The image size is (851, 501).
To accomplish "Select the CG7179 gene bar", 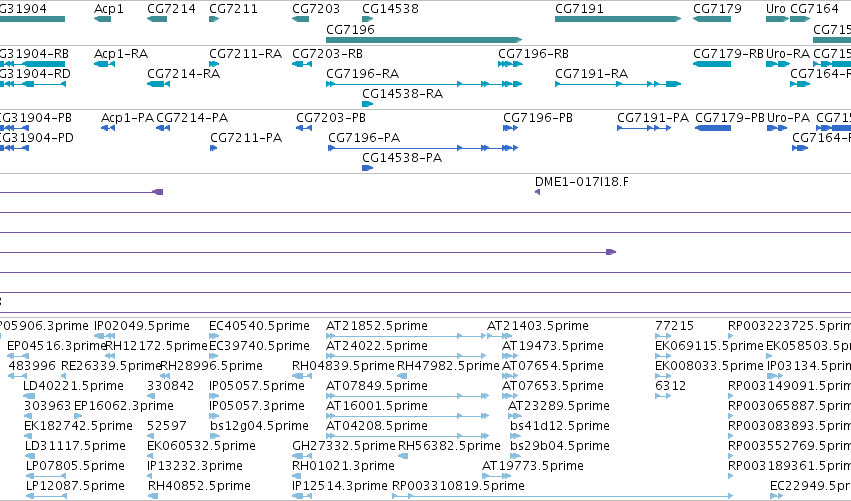I will click(712, 19).
